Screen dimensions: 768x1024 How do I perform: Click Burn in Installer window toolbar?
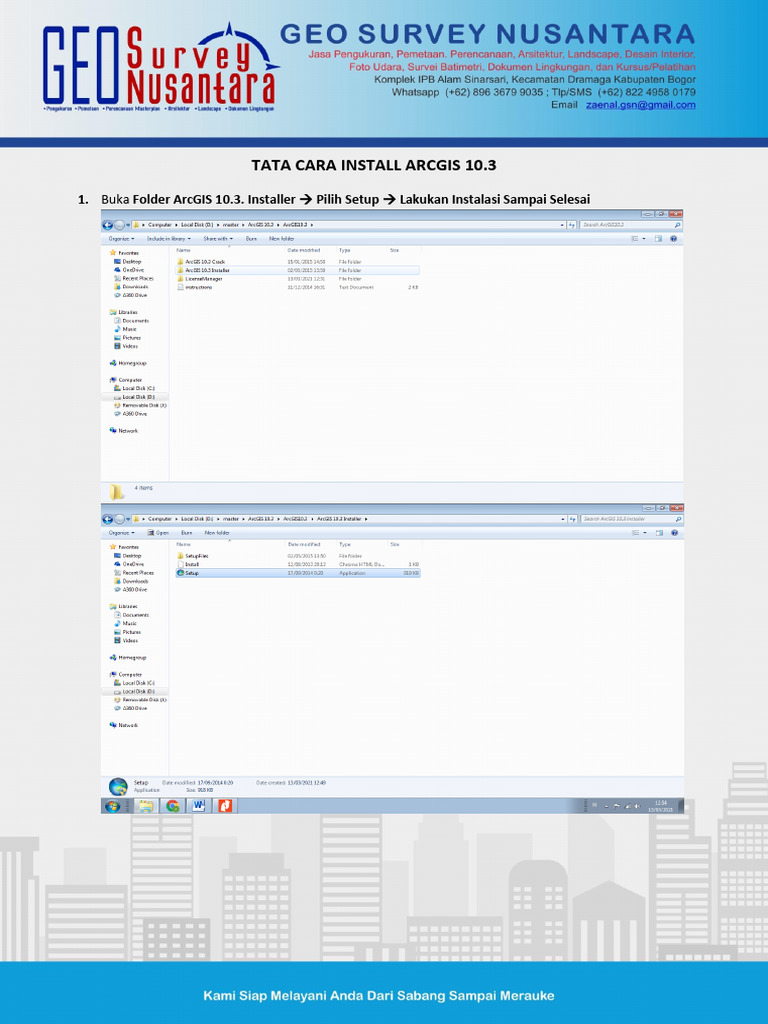pos(186,533)
